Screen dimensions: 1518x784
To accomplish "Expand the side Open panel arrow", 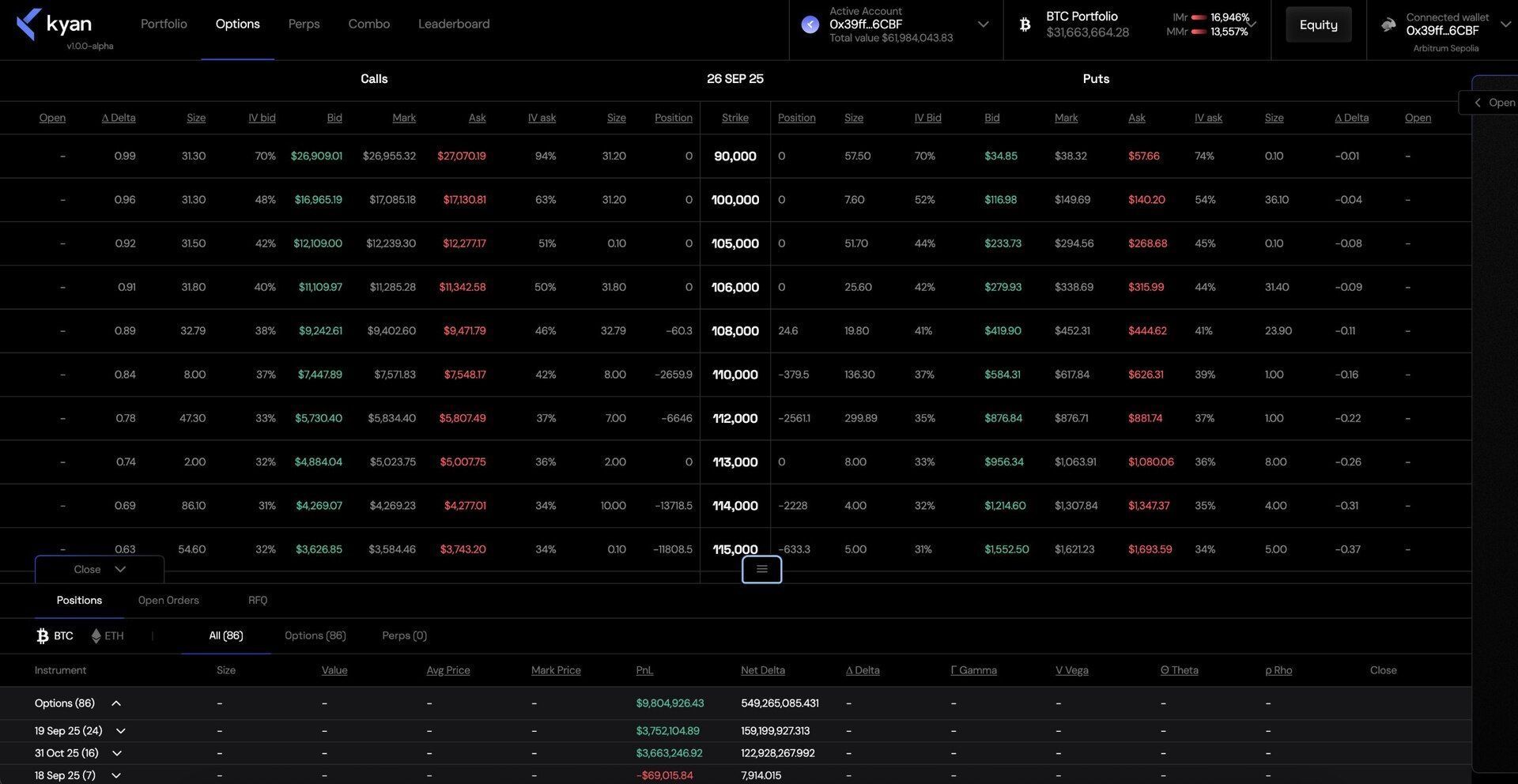I will pos(1477,103).
